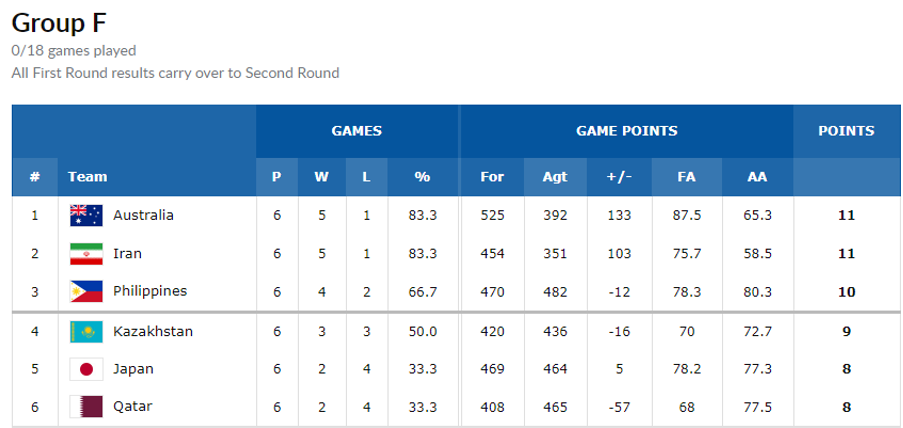Click the Philippines flag icon
This screenshot has height=428, width=903.
(x=86, y=291)
